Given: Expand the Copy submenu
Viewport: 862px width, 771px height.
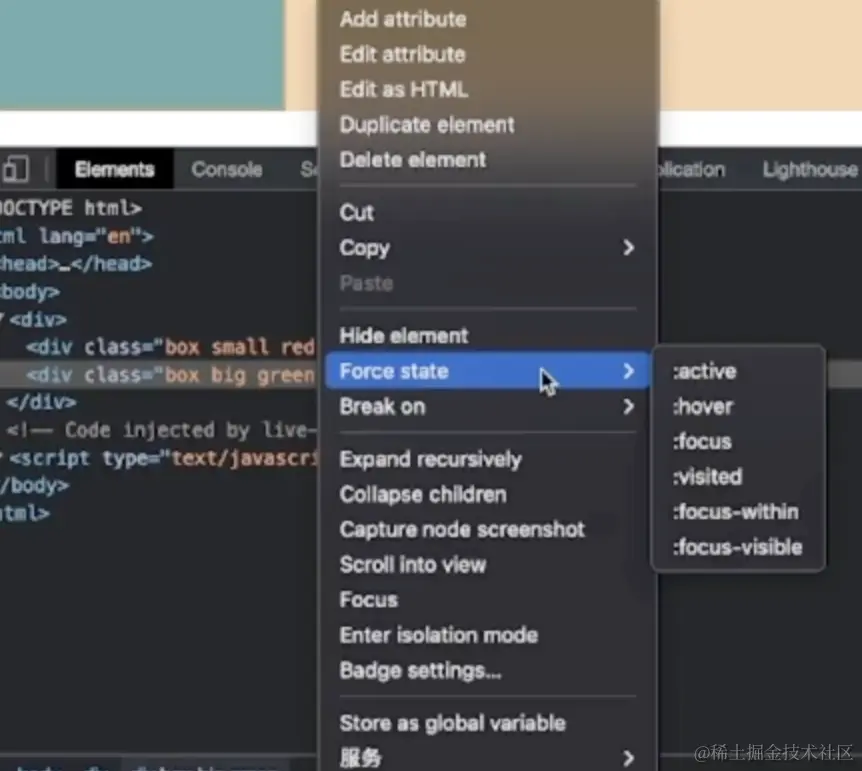Looking at the screenshot, I should (487, 247).
